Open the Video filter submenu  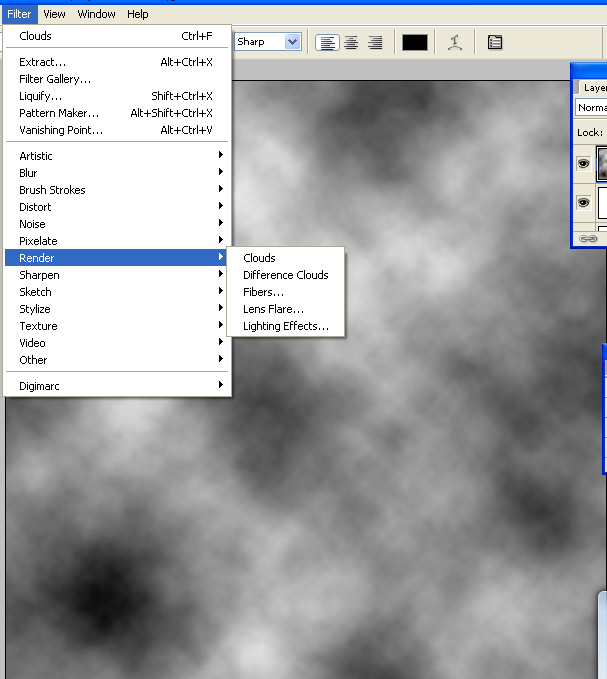point(116,343)
